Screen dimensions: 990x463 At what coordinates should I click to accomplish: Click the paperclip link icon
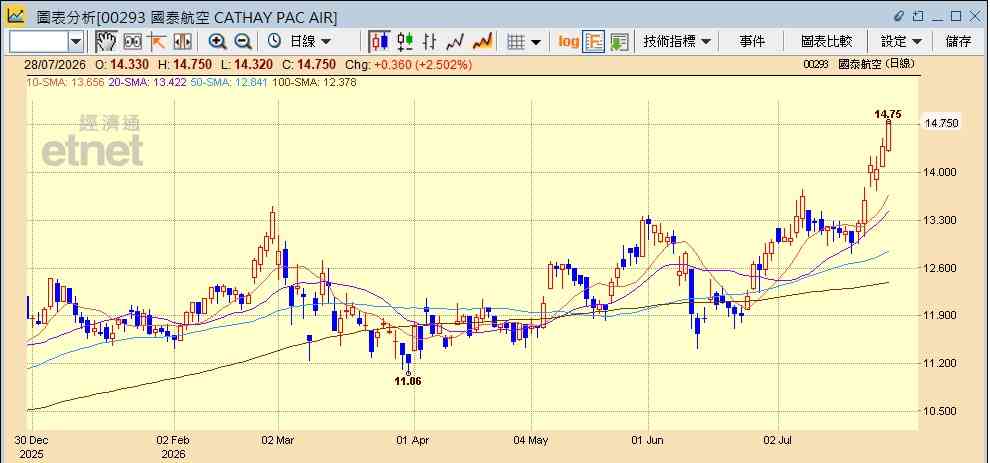coord(900,16)
